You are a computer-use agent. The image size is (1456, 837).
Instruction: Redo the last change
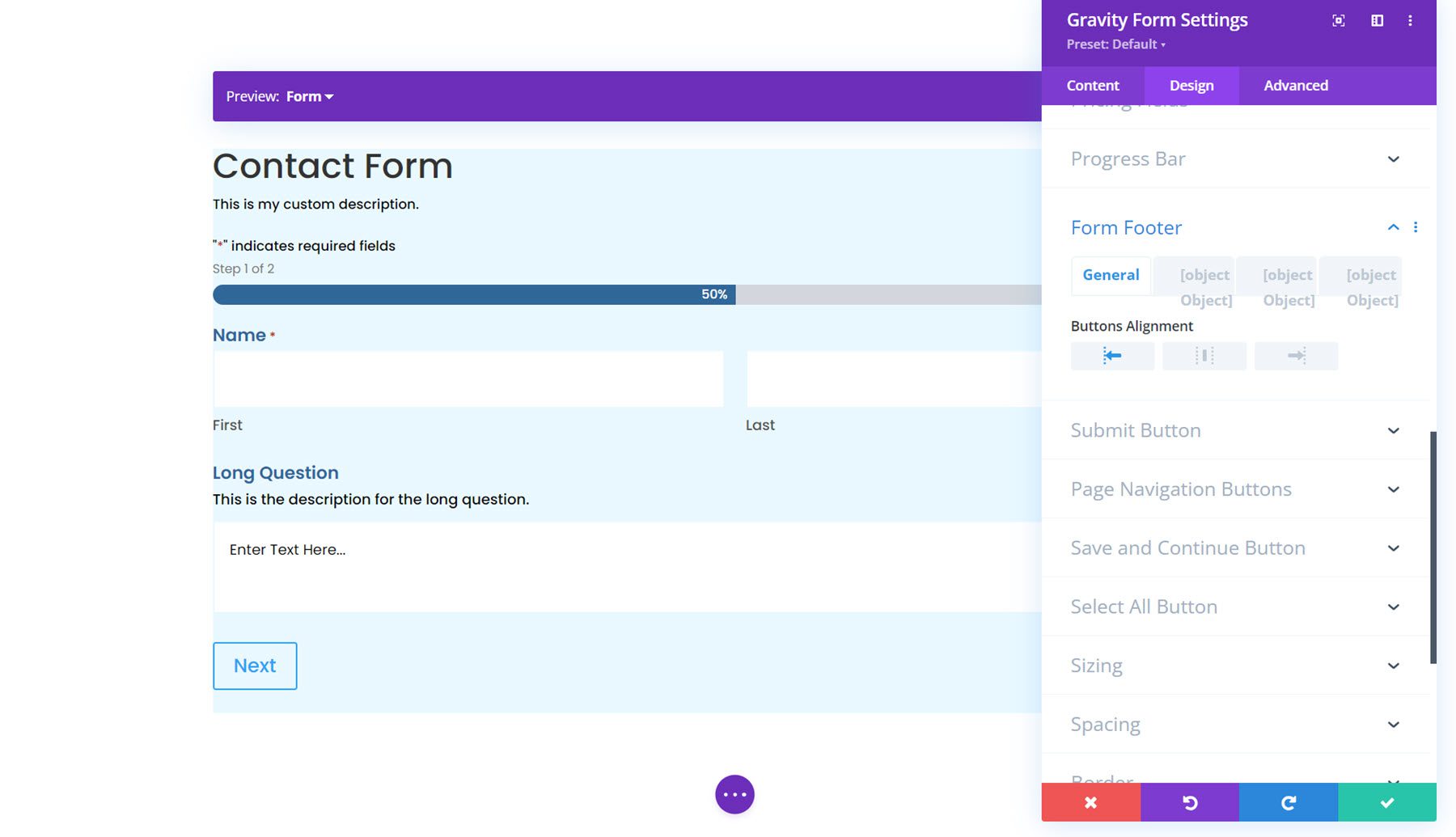pyautogui.click(x=1289, y=802)
